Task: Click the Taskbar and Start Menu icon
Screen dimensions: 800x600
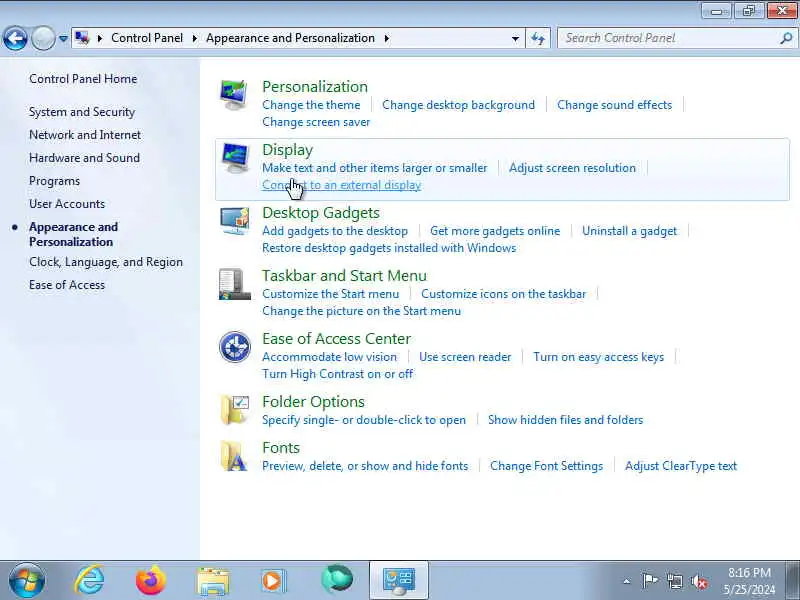Action: [x=234, y=284]
